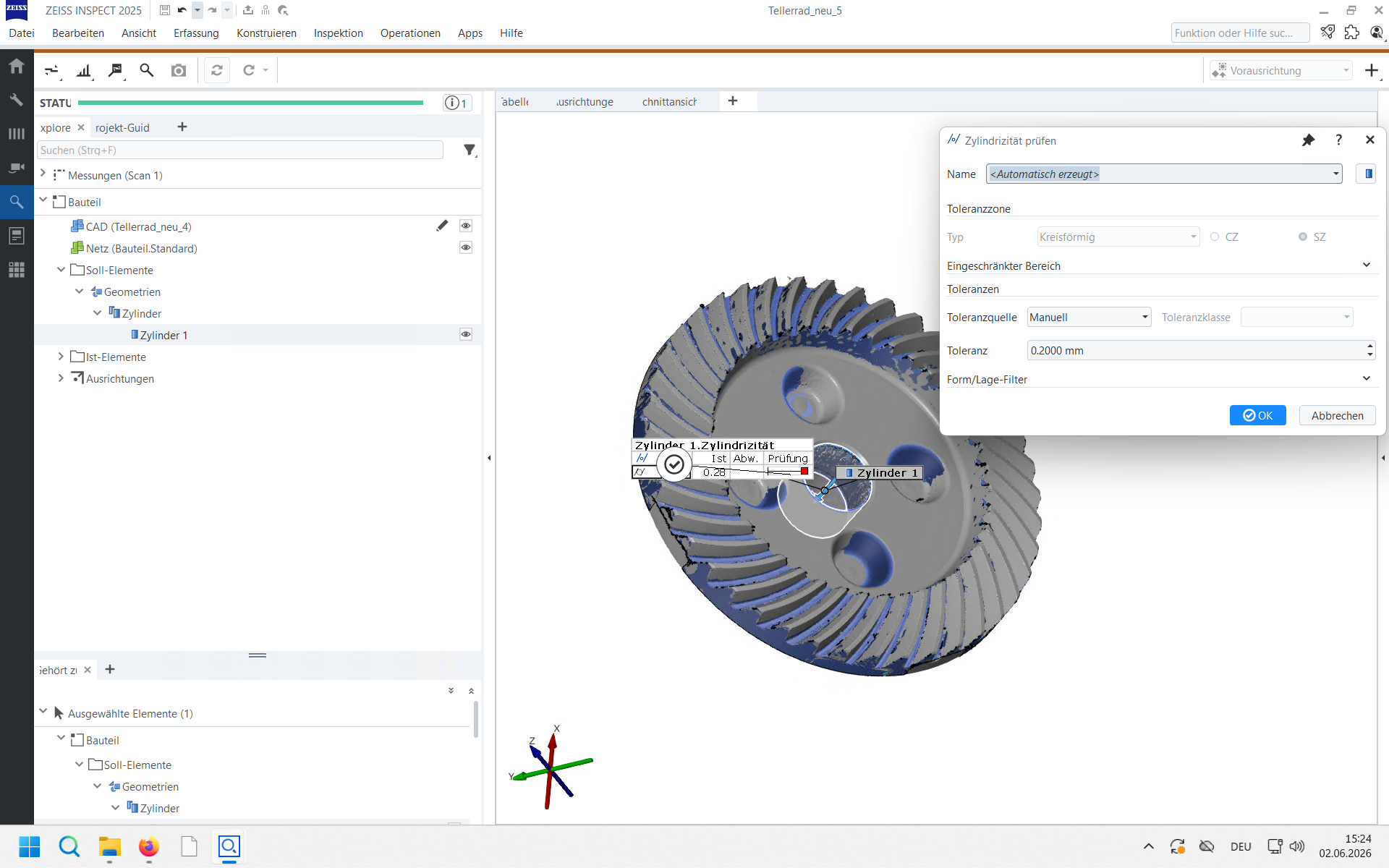Collapse the Soll-Elemente folder

tap(61, 269)
